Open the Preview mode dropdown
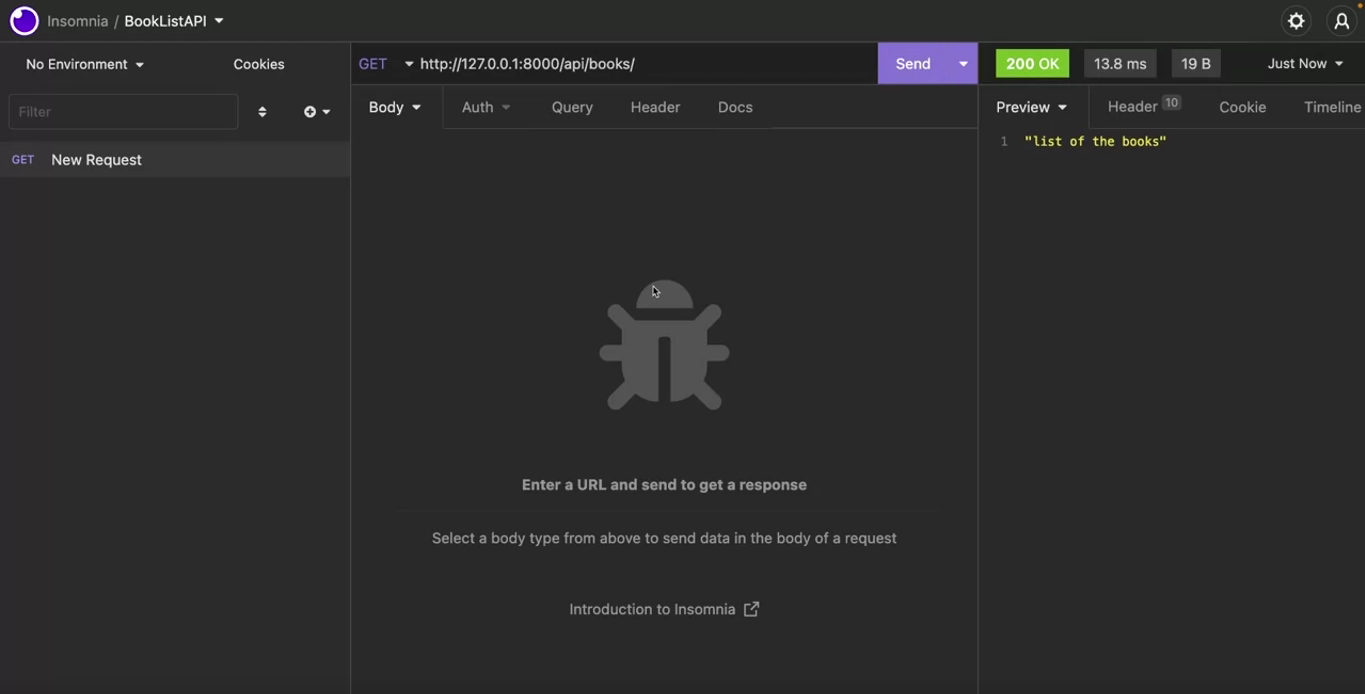The height and width of the screenshot is (694, 1365). click(x=1031, y=107)
